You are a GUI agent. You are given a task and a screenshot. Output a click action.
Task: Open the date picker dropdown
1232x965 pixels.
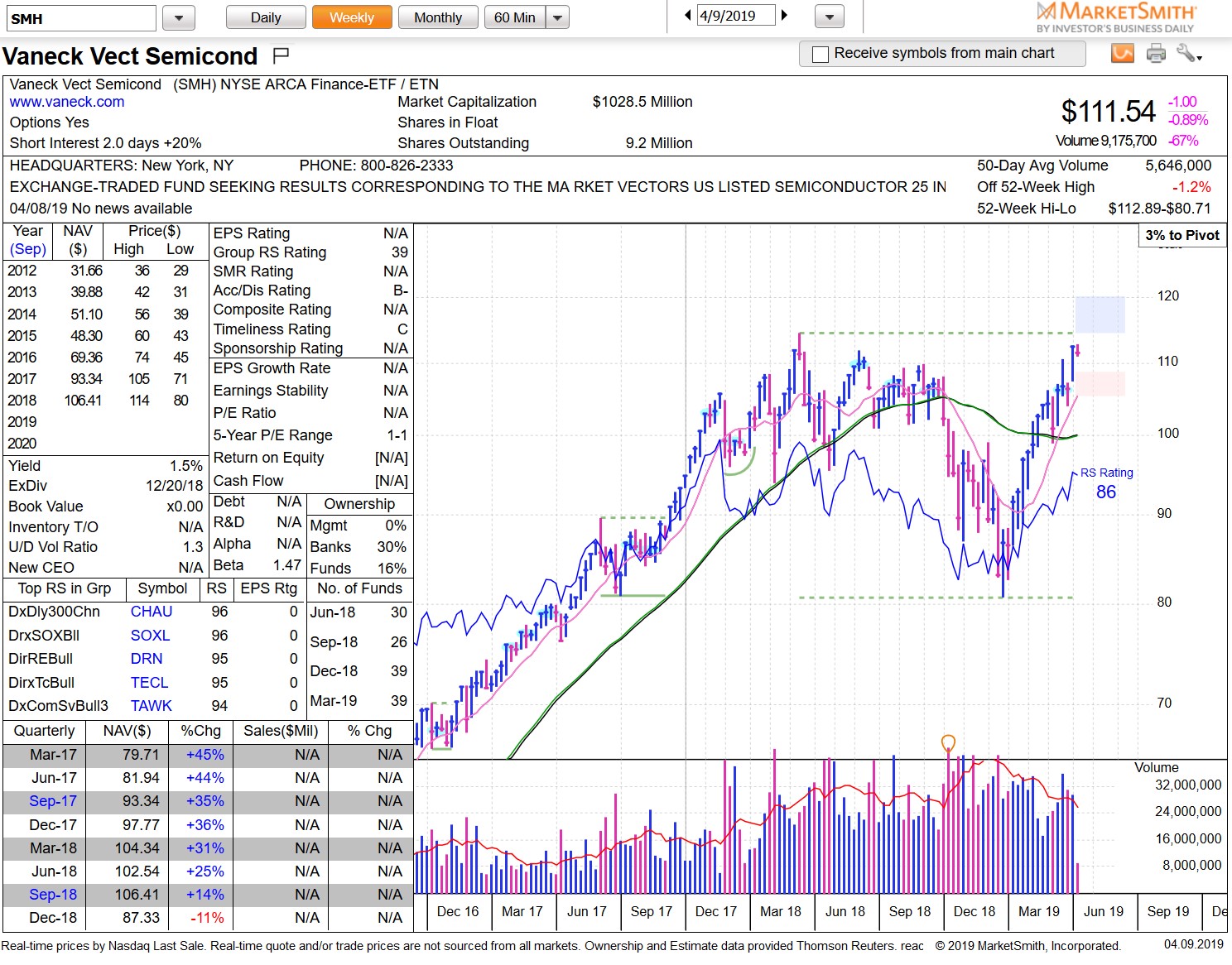click(828, 17)
